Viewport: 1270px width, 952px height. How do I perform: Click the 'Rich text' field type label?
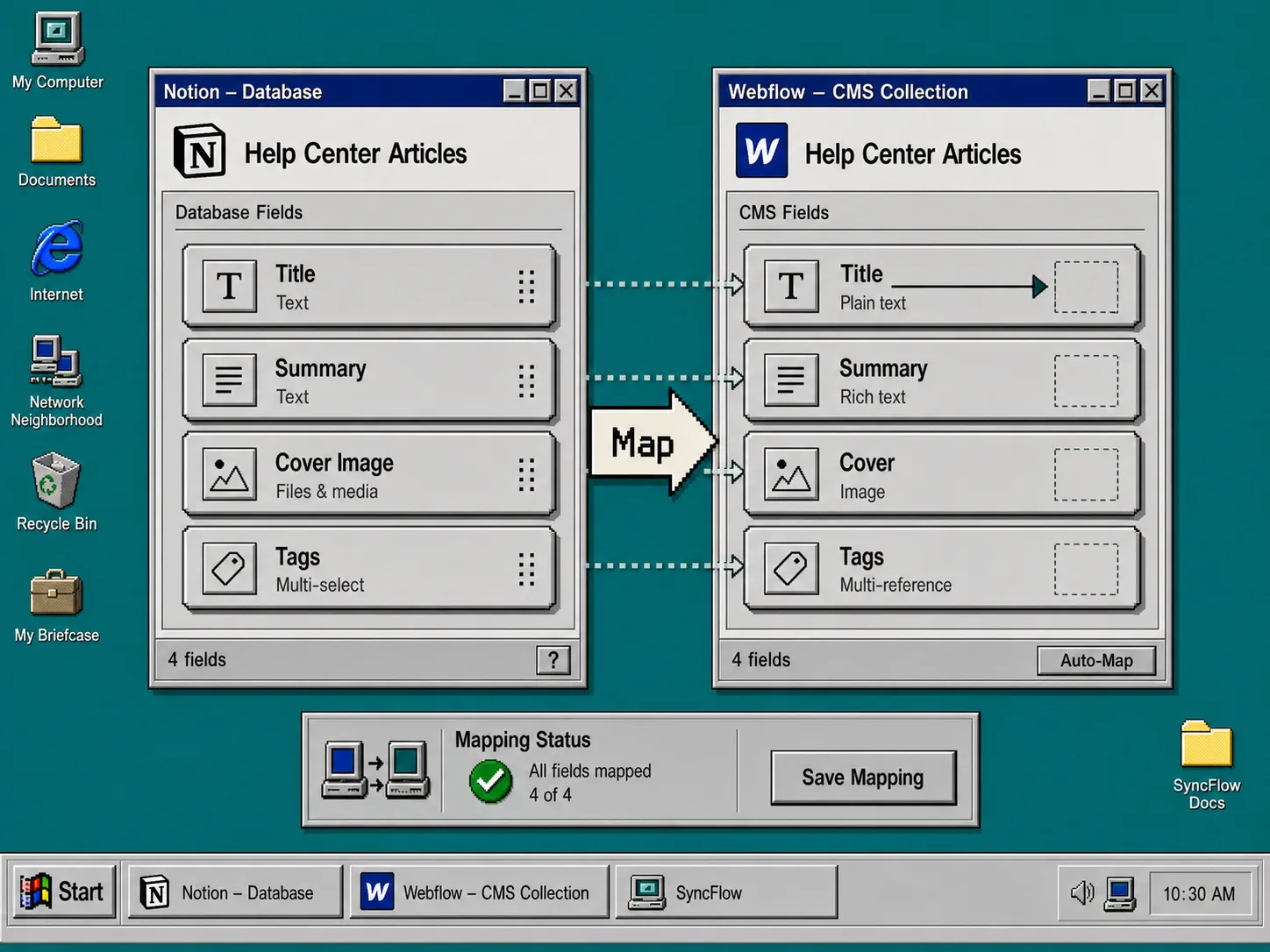click(873, 397)
